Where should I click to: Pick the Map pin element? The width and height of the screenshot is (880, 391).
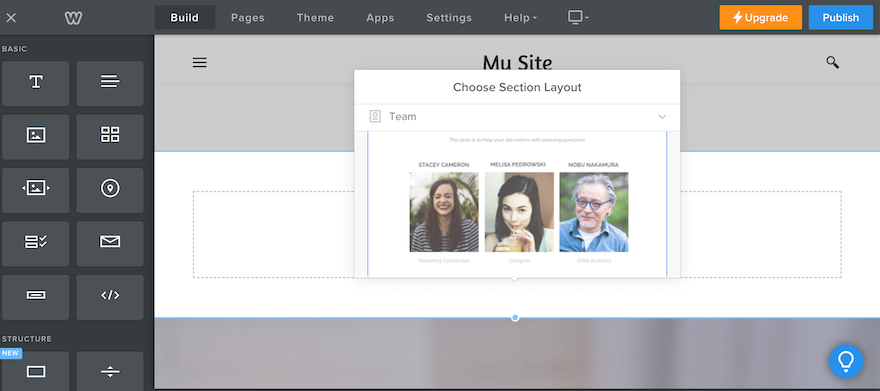point(110,190)
